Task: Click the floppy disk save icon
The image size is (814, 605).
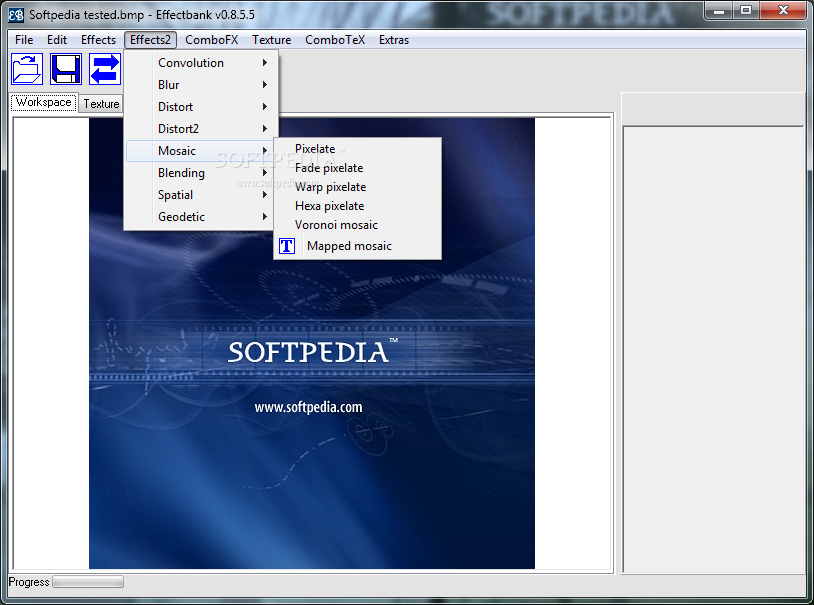Action: [66, 69]
